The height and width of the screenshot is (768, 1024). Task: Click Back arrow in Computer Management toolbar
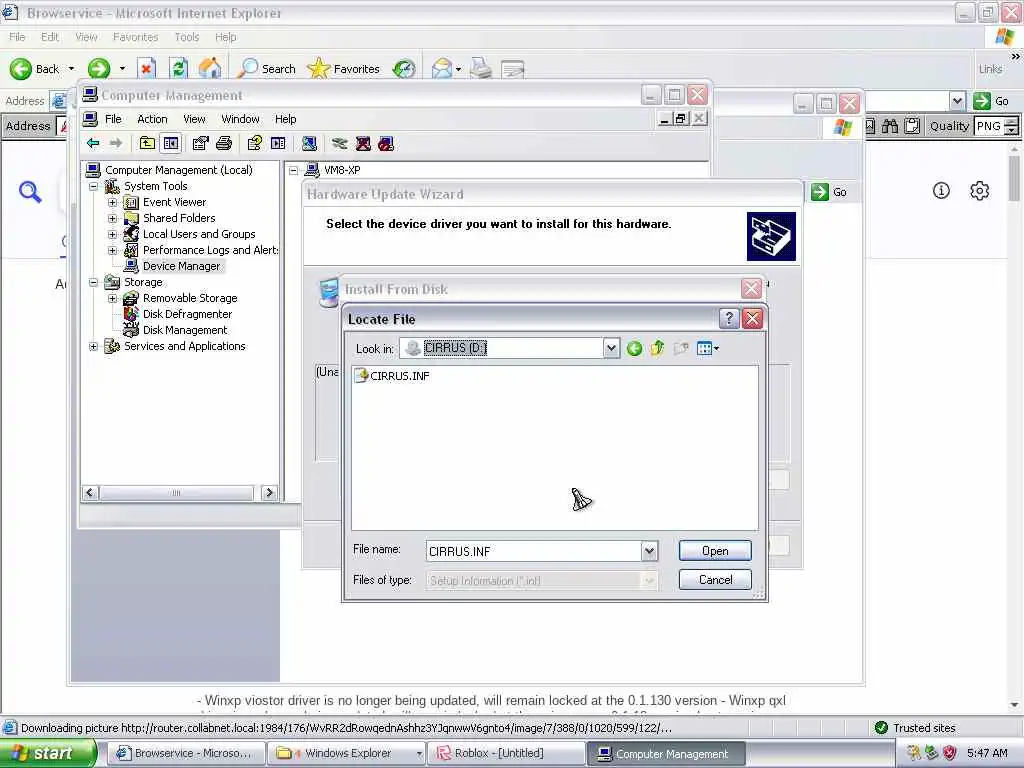(x=93, y=144)
